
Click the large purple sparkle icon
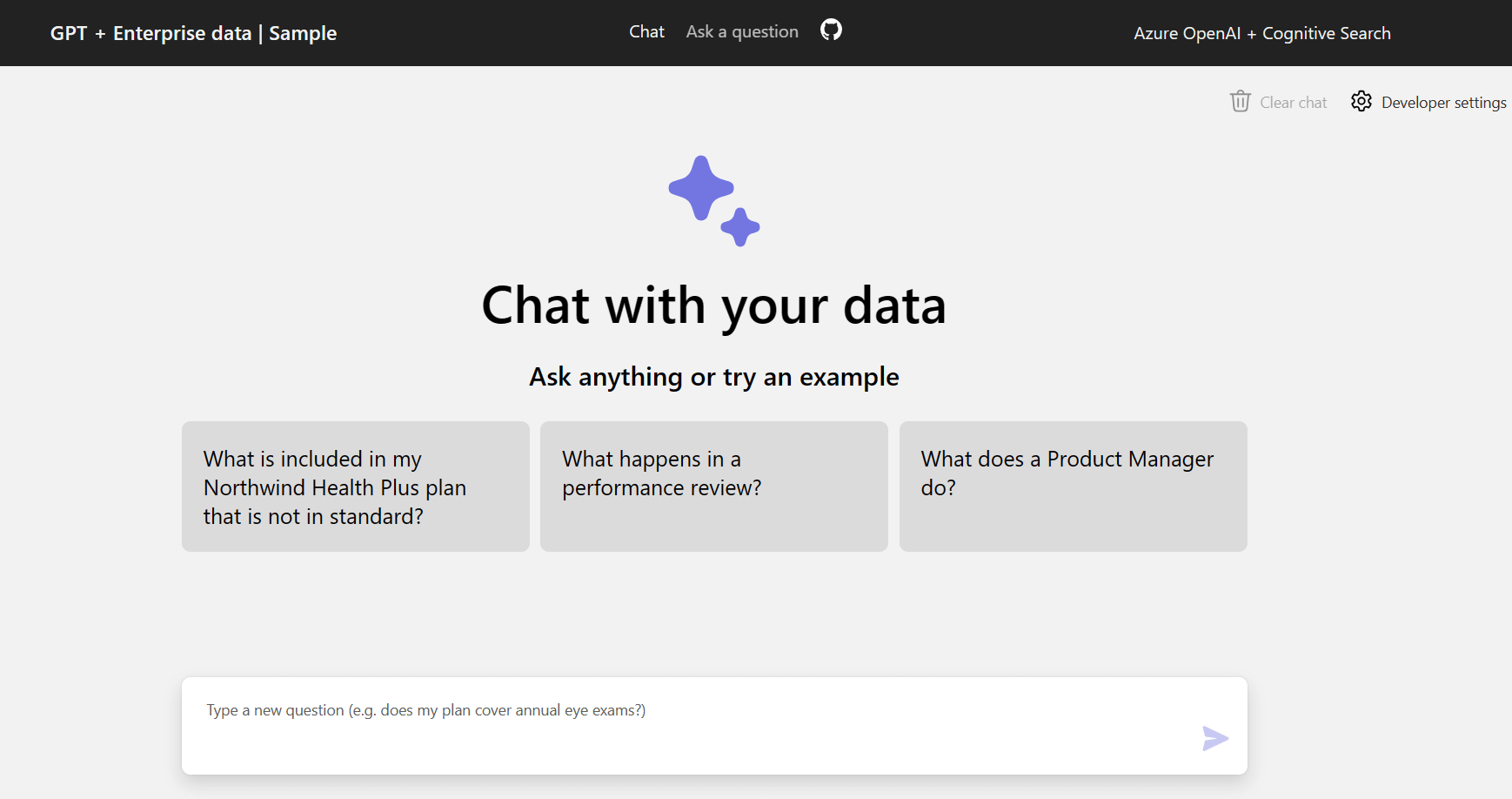click(x=700, y=187)
